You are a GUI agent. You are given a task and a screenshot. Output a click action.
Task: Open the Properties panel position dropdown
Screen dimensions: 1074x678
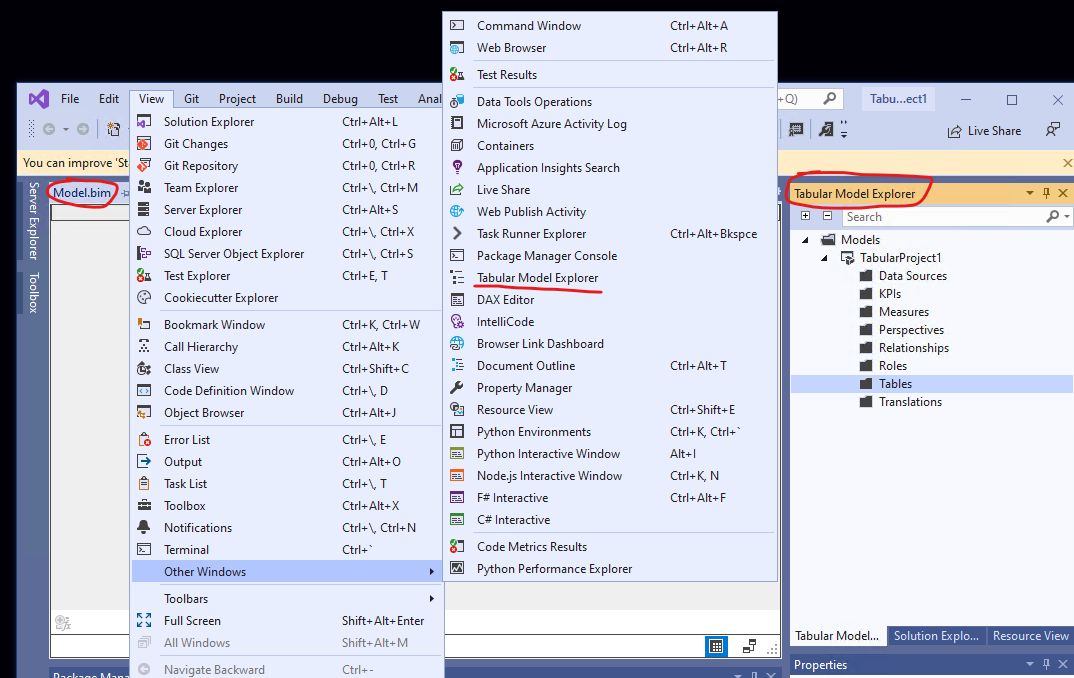[1029, 664]
